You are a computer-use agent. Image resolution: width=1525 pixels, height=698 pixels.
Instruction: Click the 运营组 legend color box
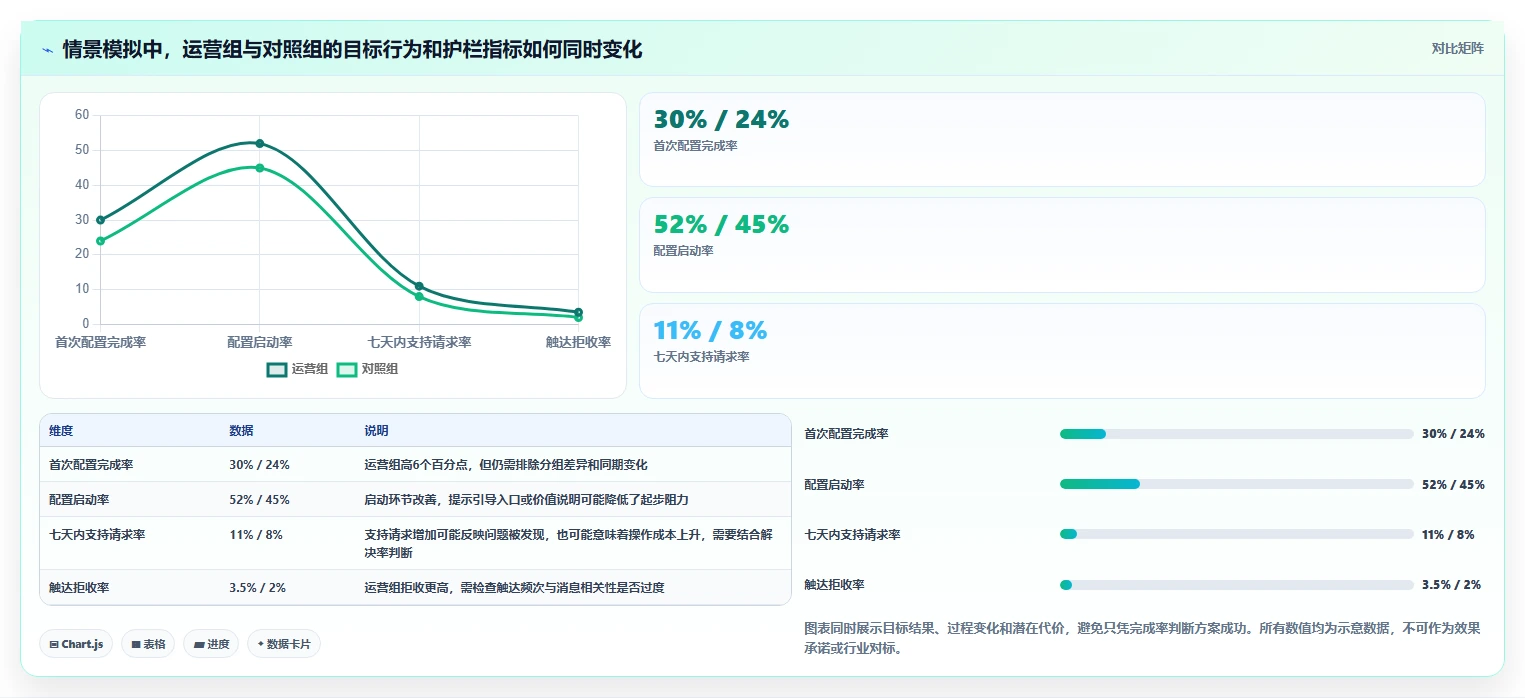click(277, 369)
